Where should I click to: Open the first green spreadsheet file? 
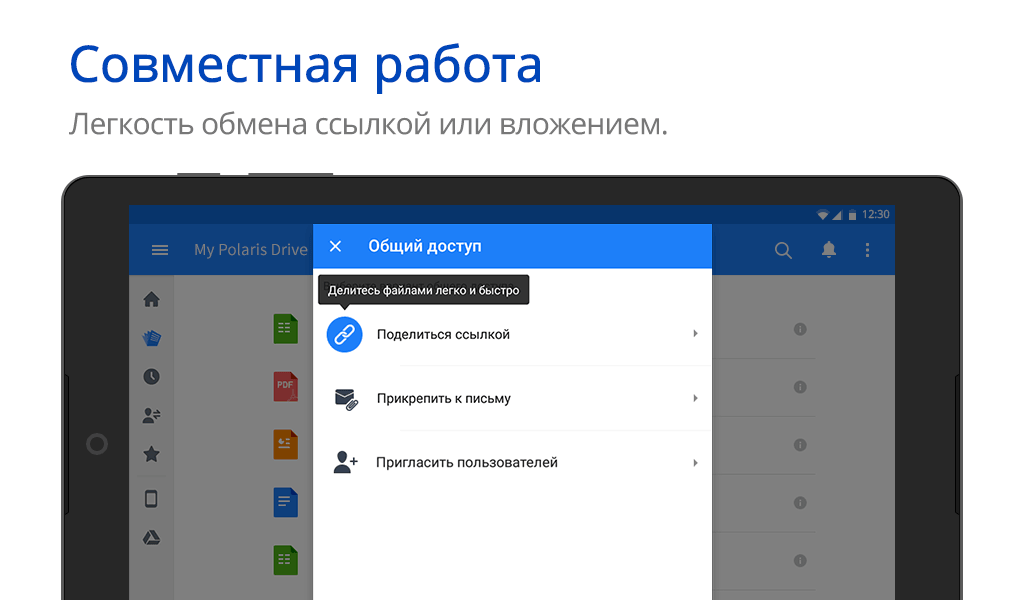click(285, 329)
